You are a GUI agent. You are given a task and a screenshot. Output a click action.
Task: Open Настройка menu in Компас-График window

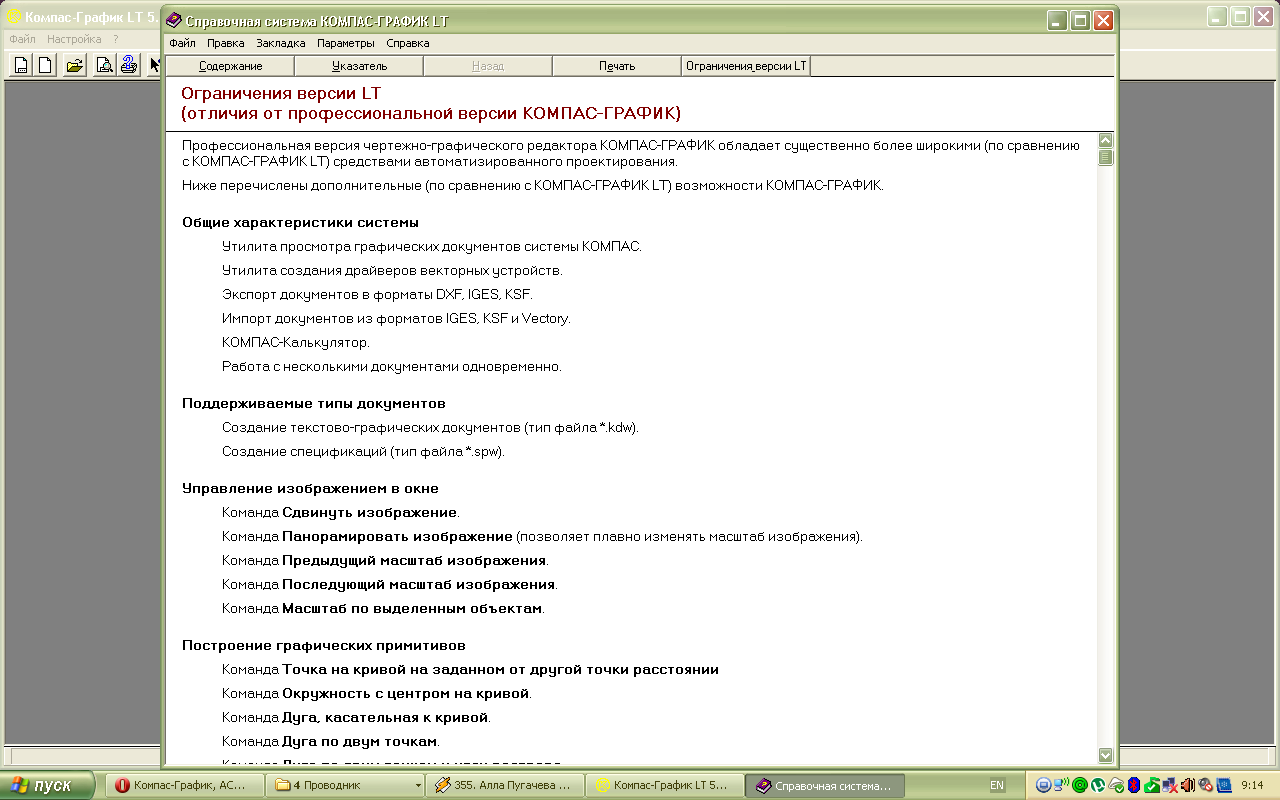pos(74,39)
